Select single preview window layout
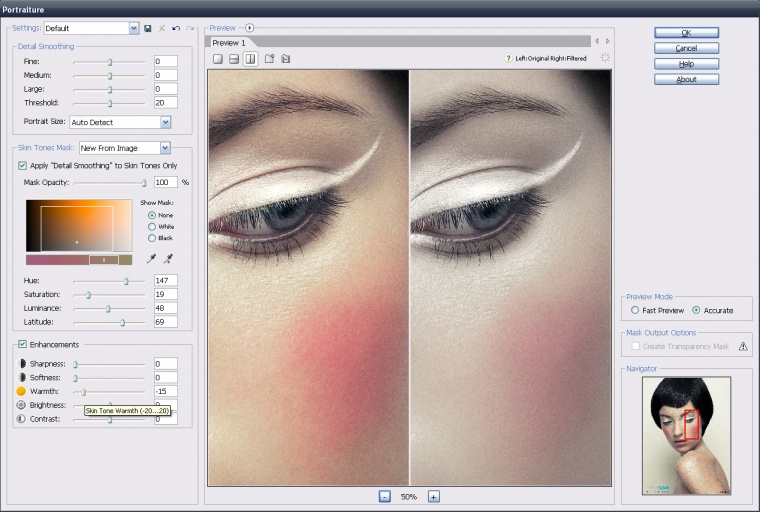 pyautogui.click(x=218, y=59)
